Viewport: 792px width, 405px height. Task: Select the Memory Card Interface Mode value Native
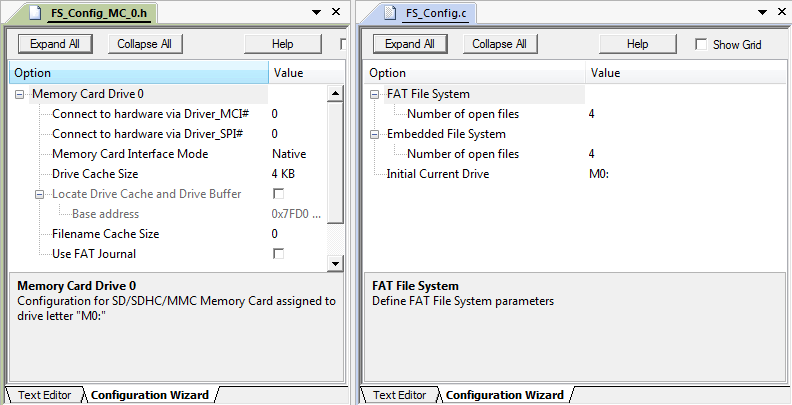pos(289,154)
